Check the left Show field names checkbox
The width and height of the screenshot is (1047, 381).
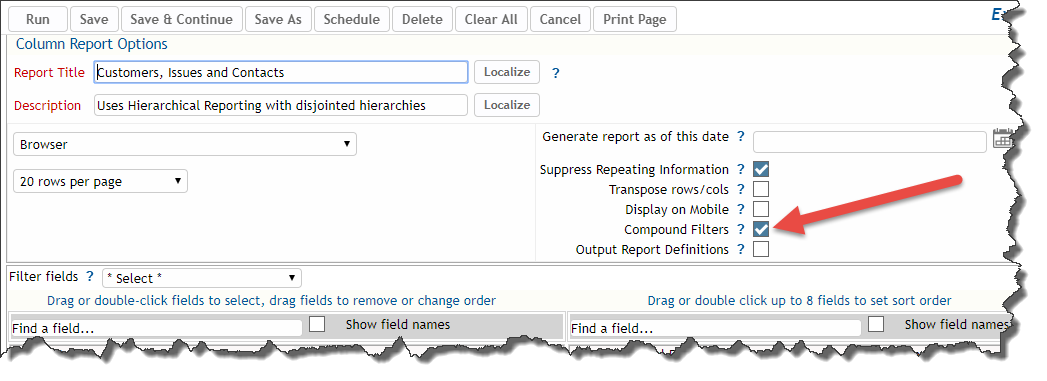317,324
